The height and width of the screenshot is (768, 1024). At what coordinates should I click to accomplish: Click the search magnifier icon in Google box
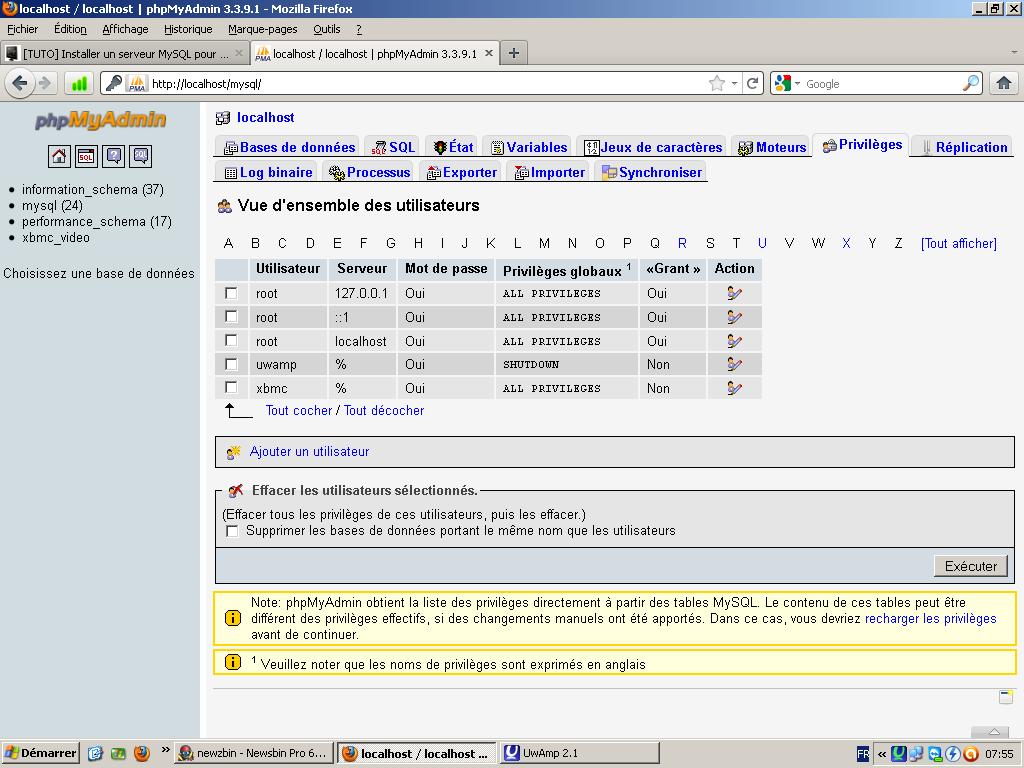pos(971,83)
